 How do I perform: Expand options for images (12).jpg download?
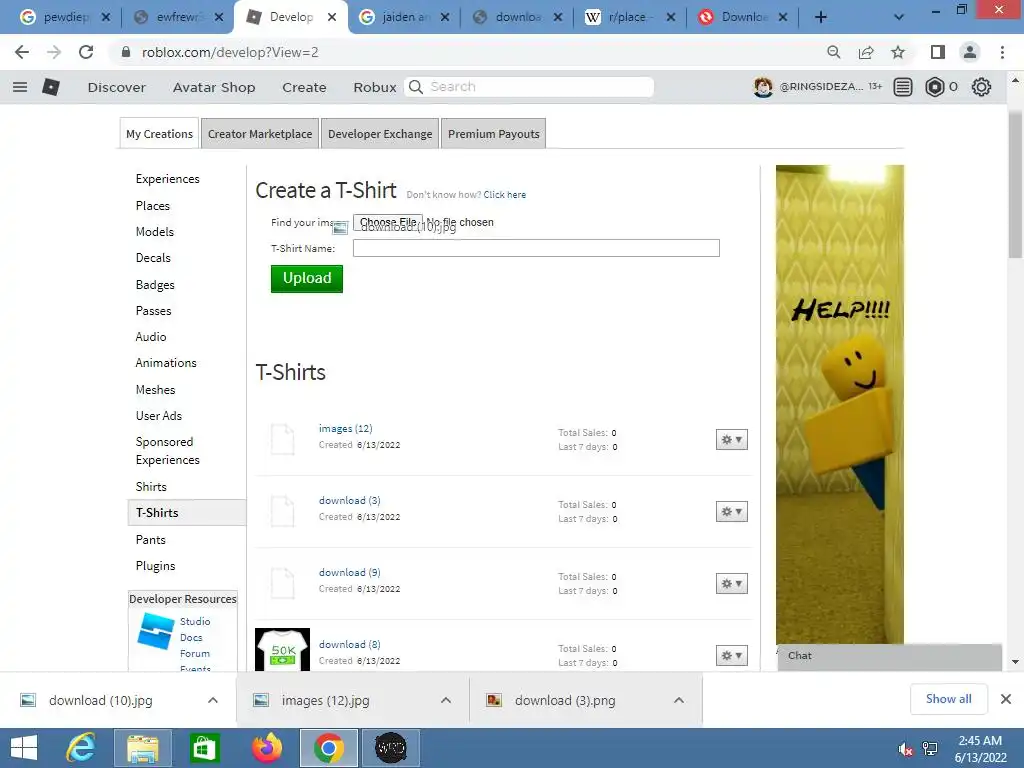click(446, 700)
